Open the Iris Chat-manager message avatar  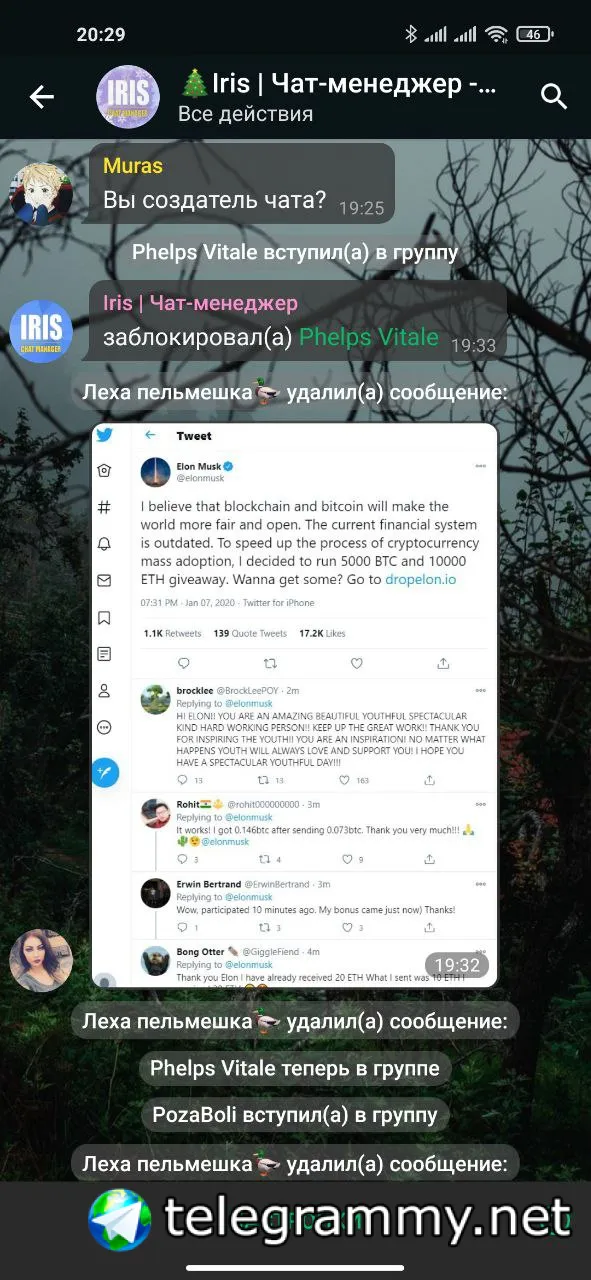(41, 330)
